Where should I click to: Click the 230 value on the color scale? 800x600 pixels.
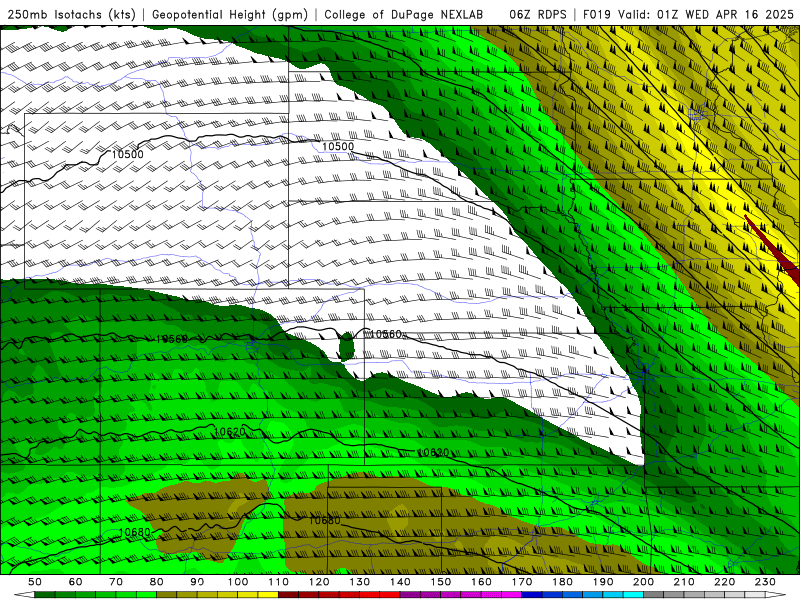[x=766, y=582]
